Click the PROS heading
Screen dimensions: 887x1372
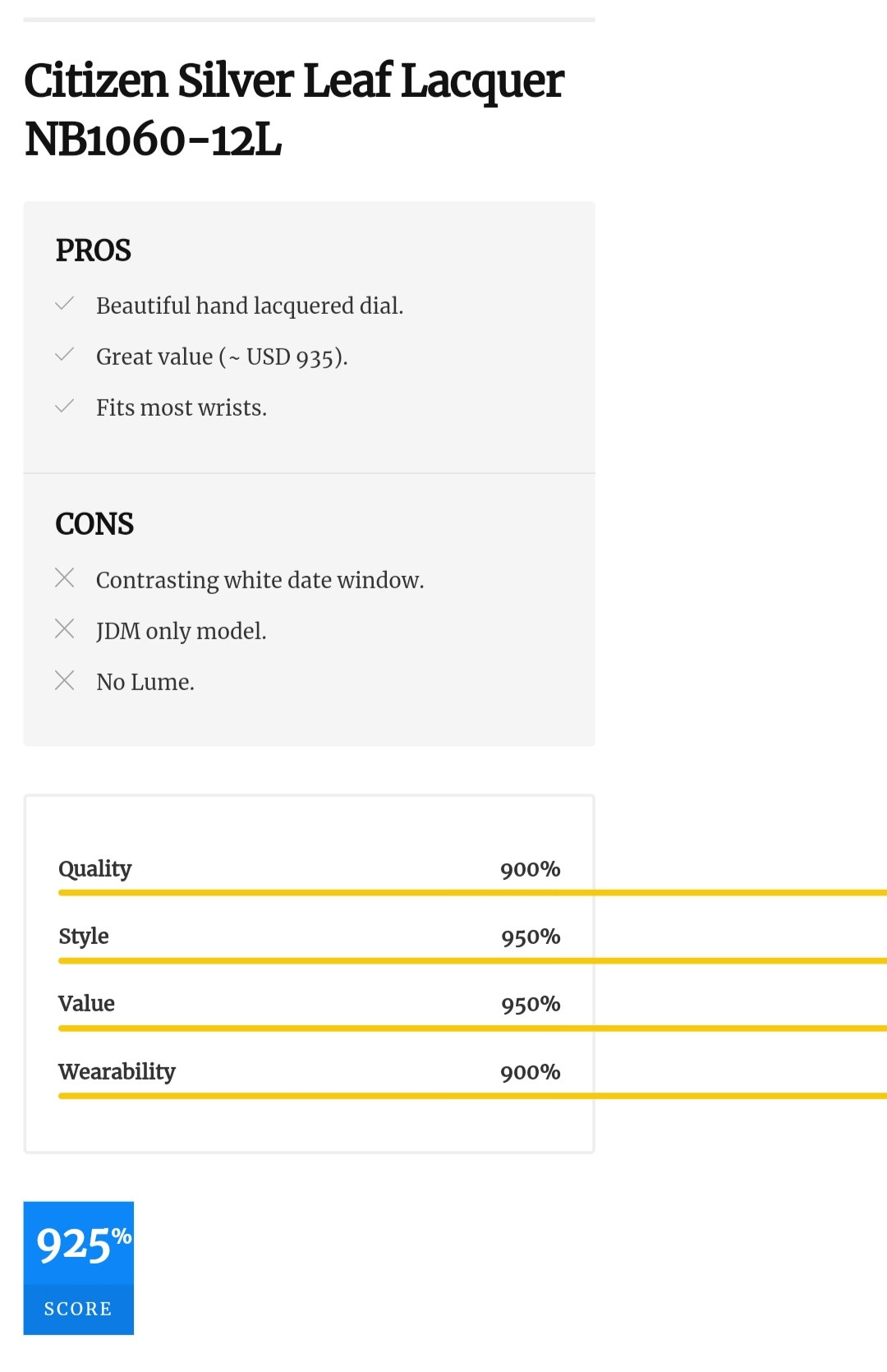[94, 251]
